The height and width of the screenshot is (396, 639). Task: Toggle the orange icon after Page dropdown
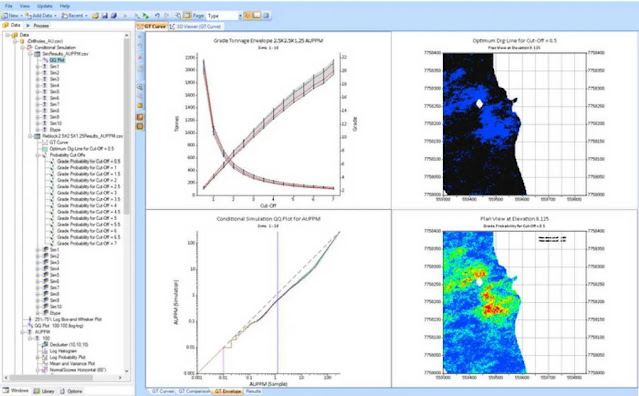pos(248,15)
